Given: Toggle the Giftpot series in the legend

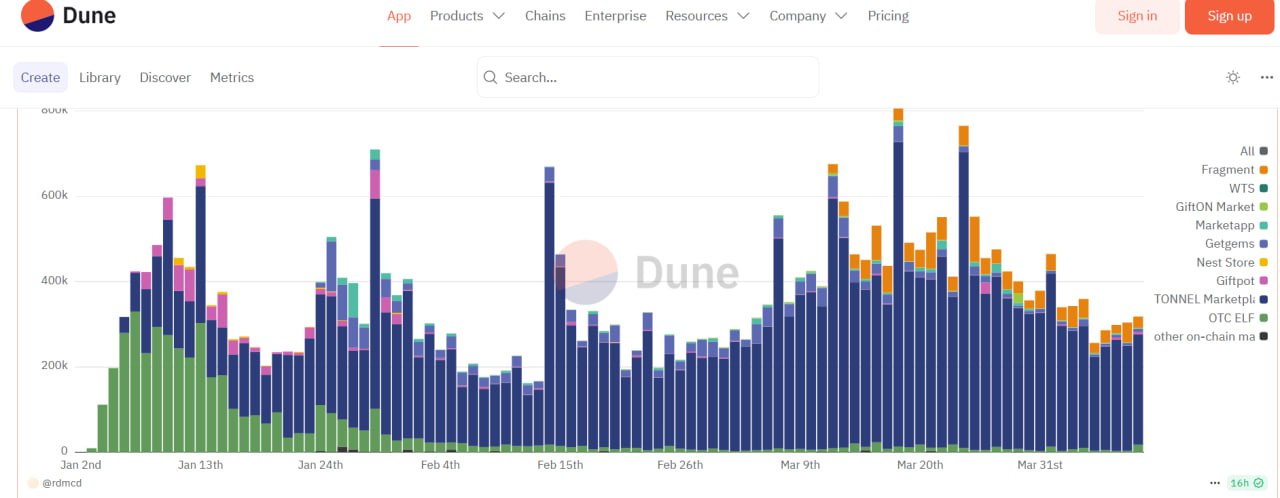Looking at the screenshot, I should click(1242, 281).
